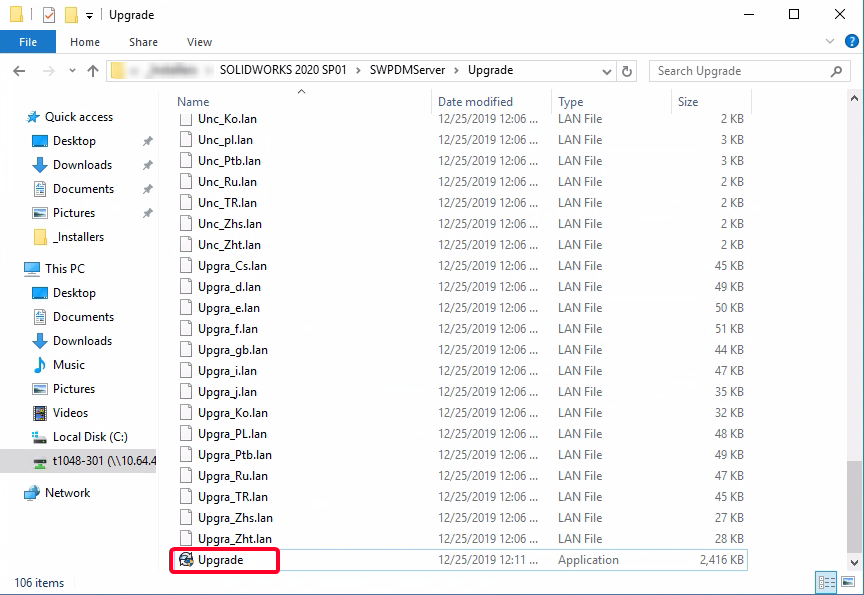Select file Upgra_d.lan
This screenshot has height=595, width=864.
click(x=229, y=287)
